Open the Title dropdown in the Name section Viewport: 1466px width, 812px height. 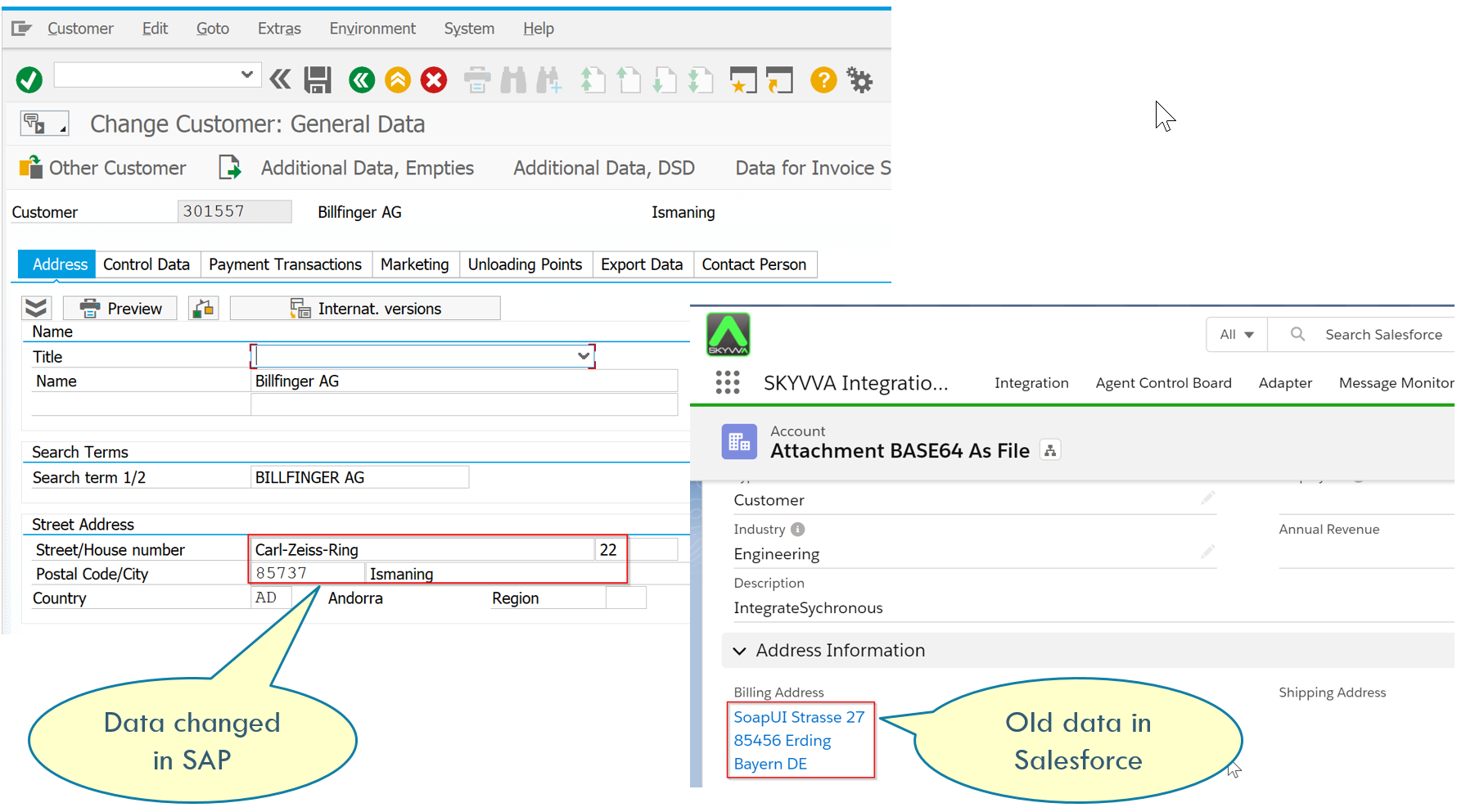(583, 356)
